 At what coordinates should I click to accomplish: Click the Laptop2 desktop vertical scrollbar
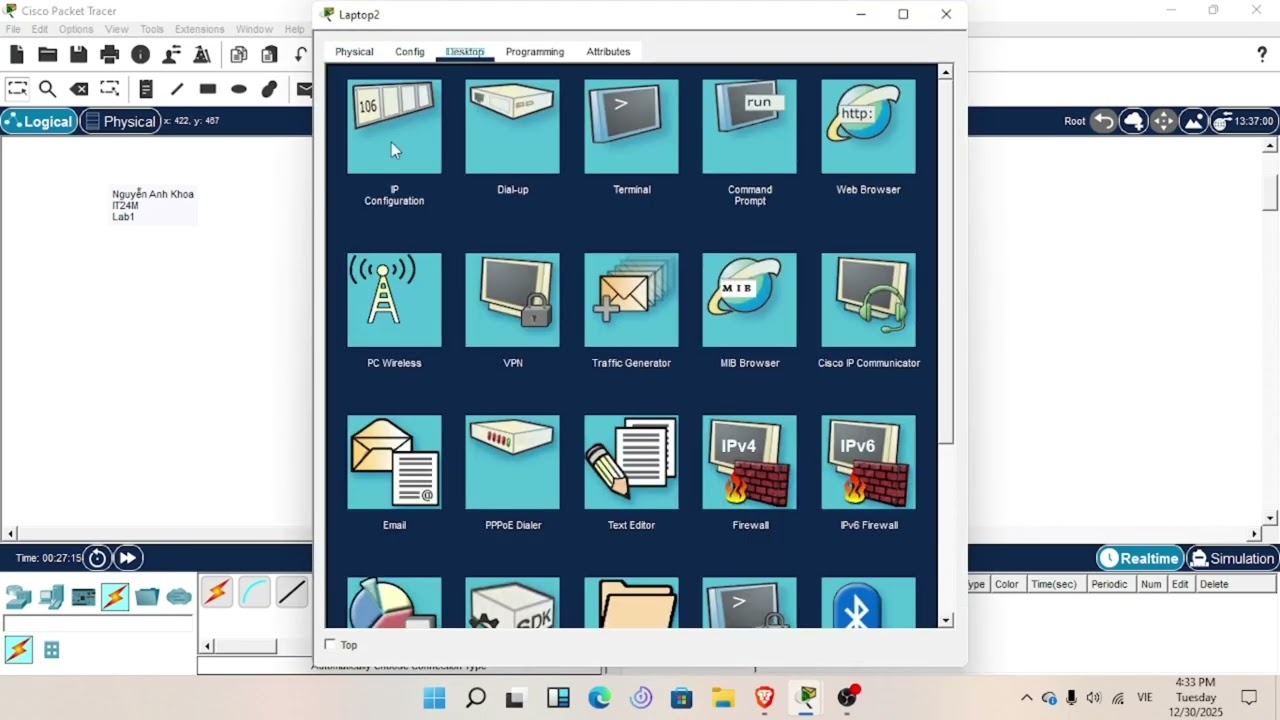(946, 261)
